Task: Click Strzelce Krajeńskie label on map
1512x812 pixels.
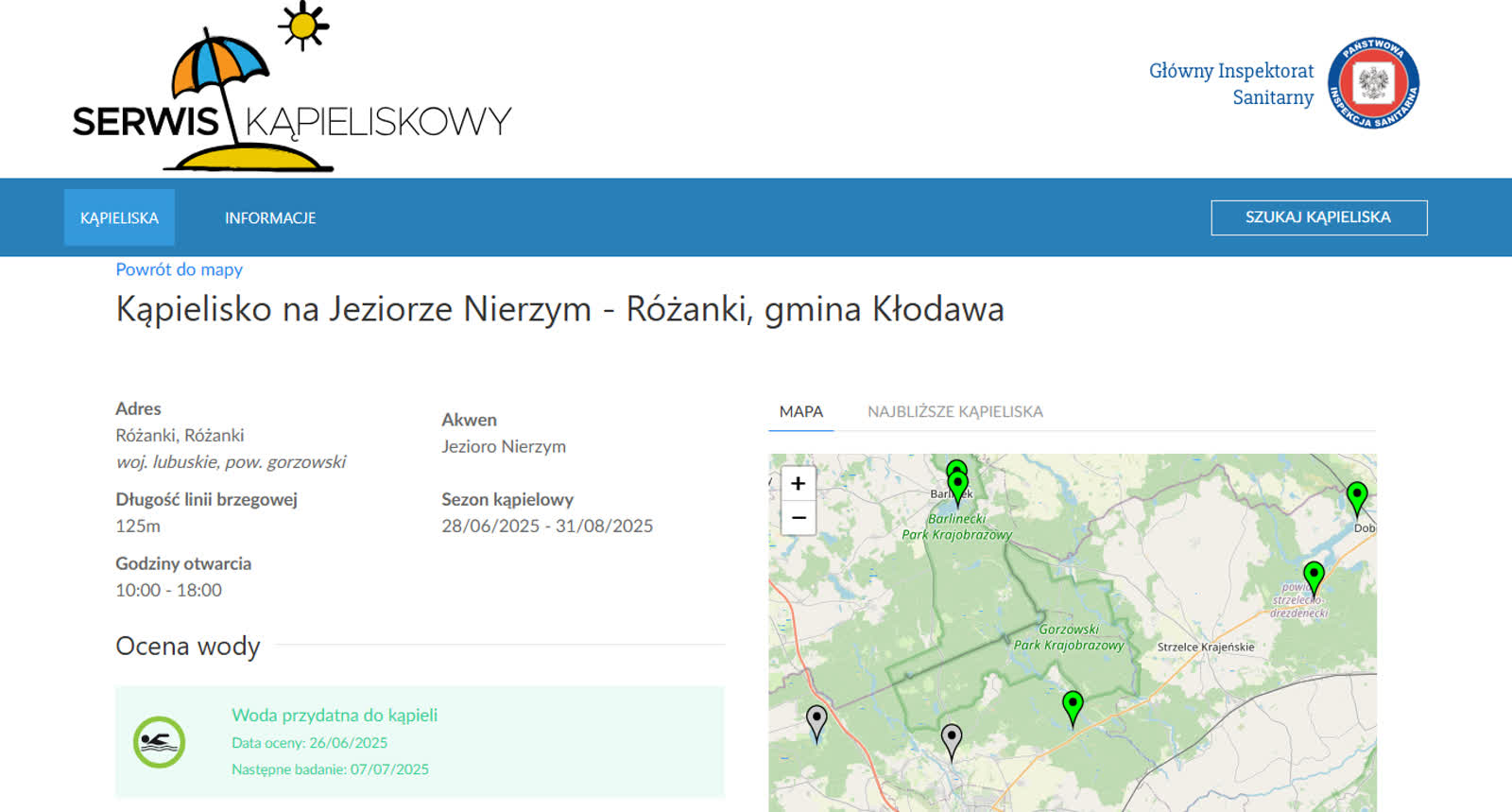Action: (1206, 648)
